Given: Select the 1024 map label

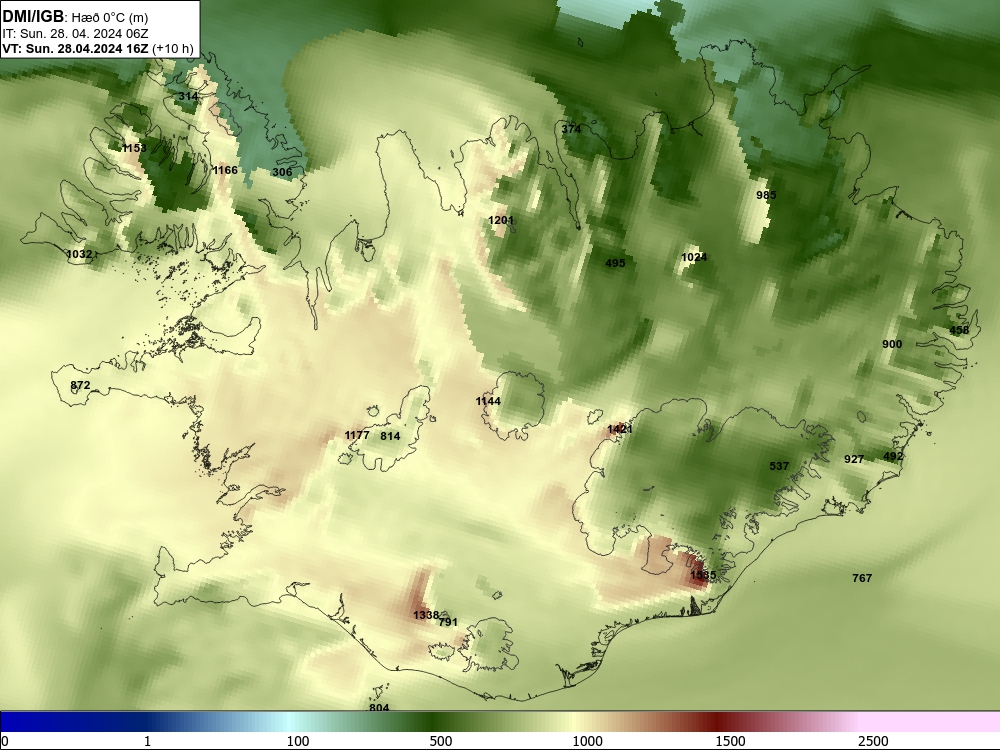Looking at the screenshot, I should pos(694,257).
